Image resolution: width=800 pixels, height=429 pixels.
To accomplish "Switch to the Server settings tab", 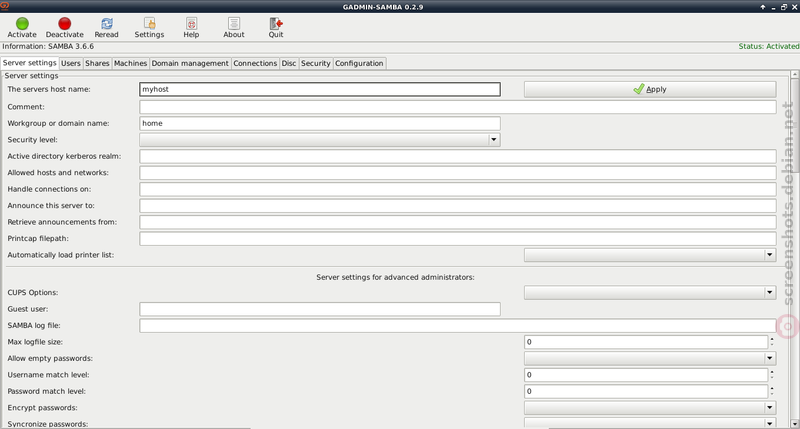I will tap(30, 63).
